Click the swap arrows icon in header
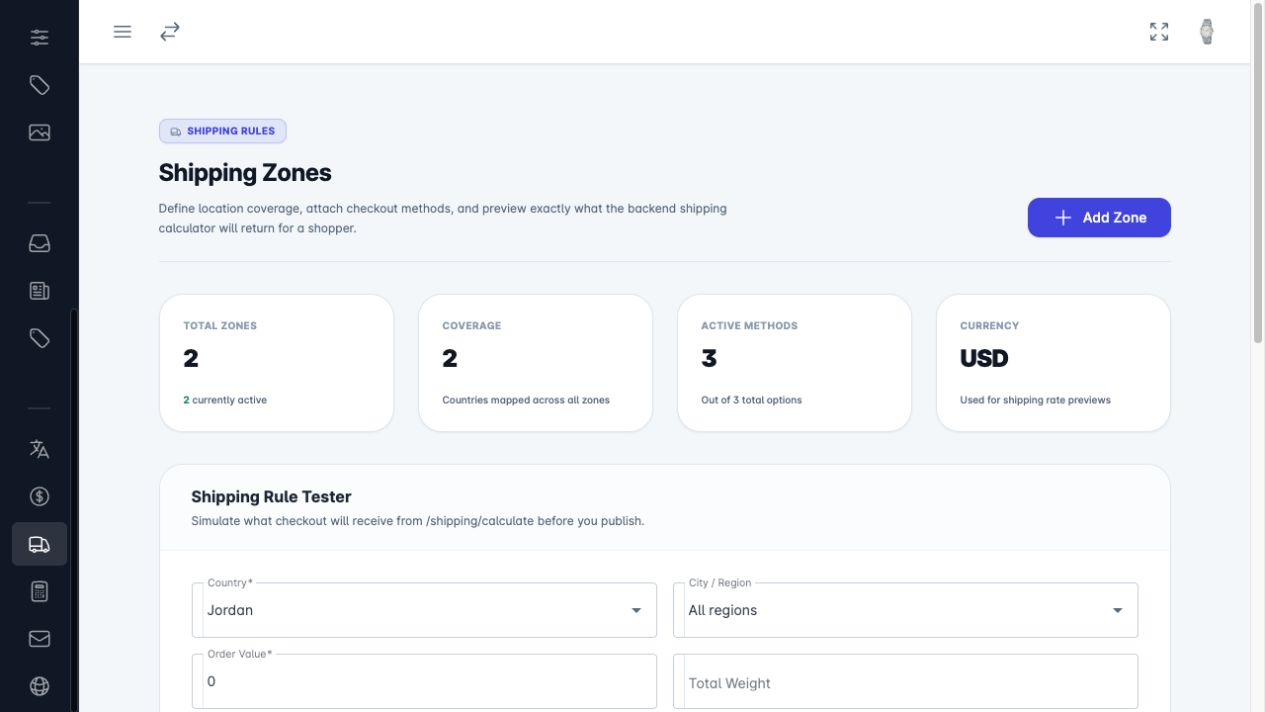Viewport: 1265px width, 712px height. (x=170, y=32)
